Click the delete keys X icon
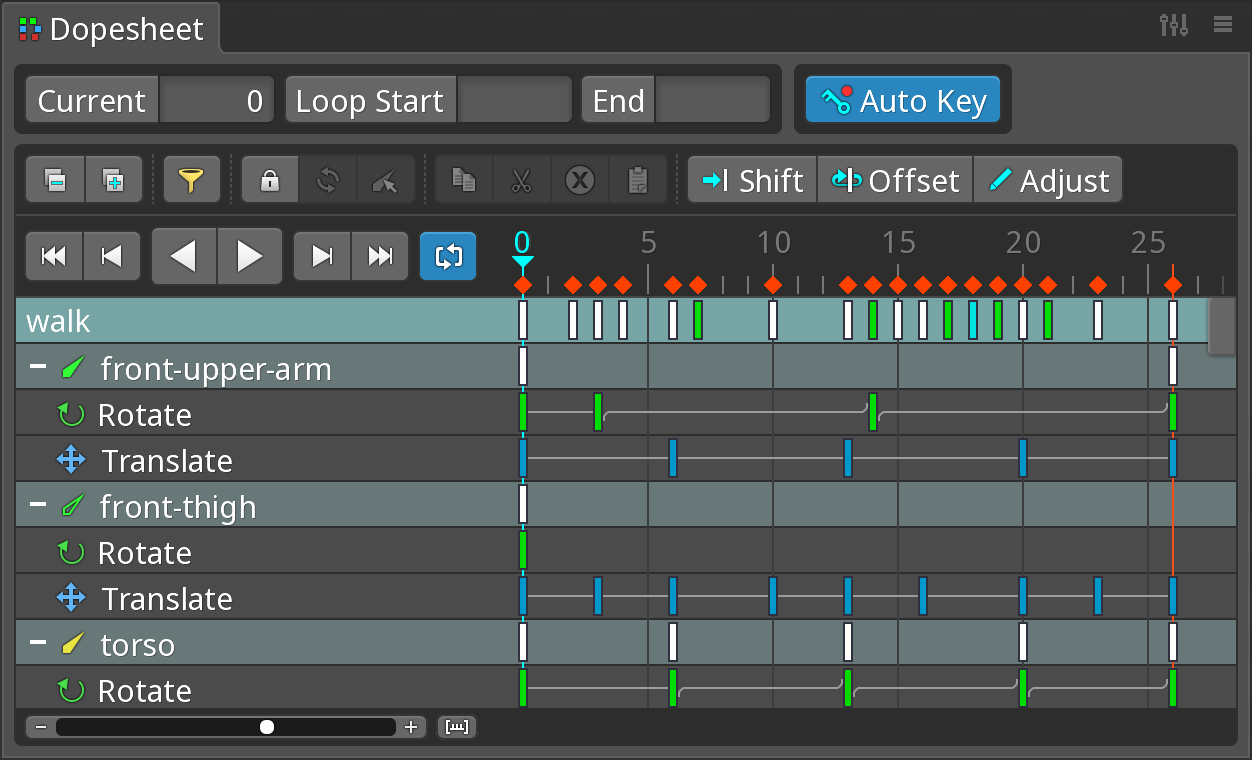The height and width of the screenshot is (760, 1252). (580, 181)
